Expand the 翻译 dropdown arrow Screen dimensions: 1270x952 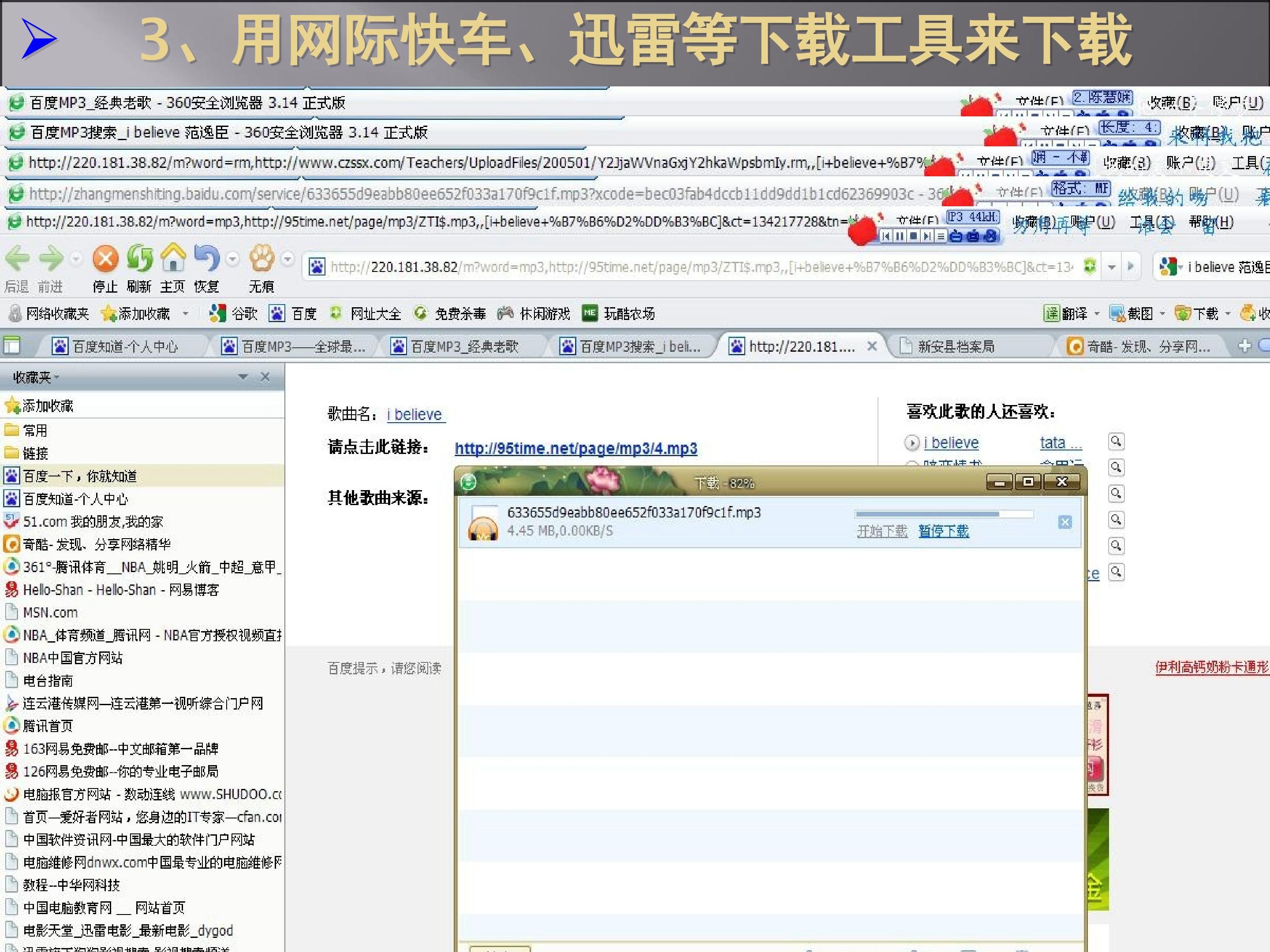coord(1097,314)
